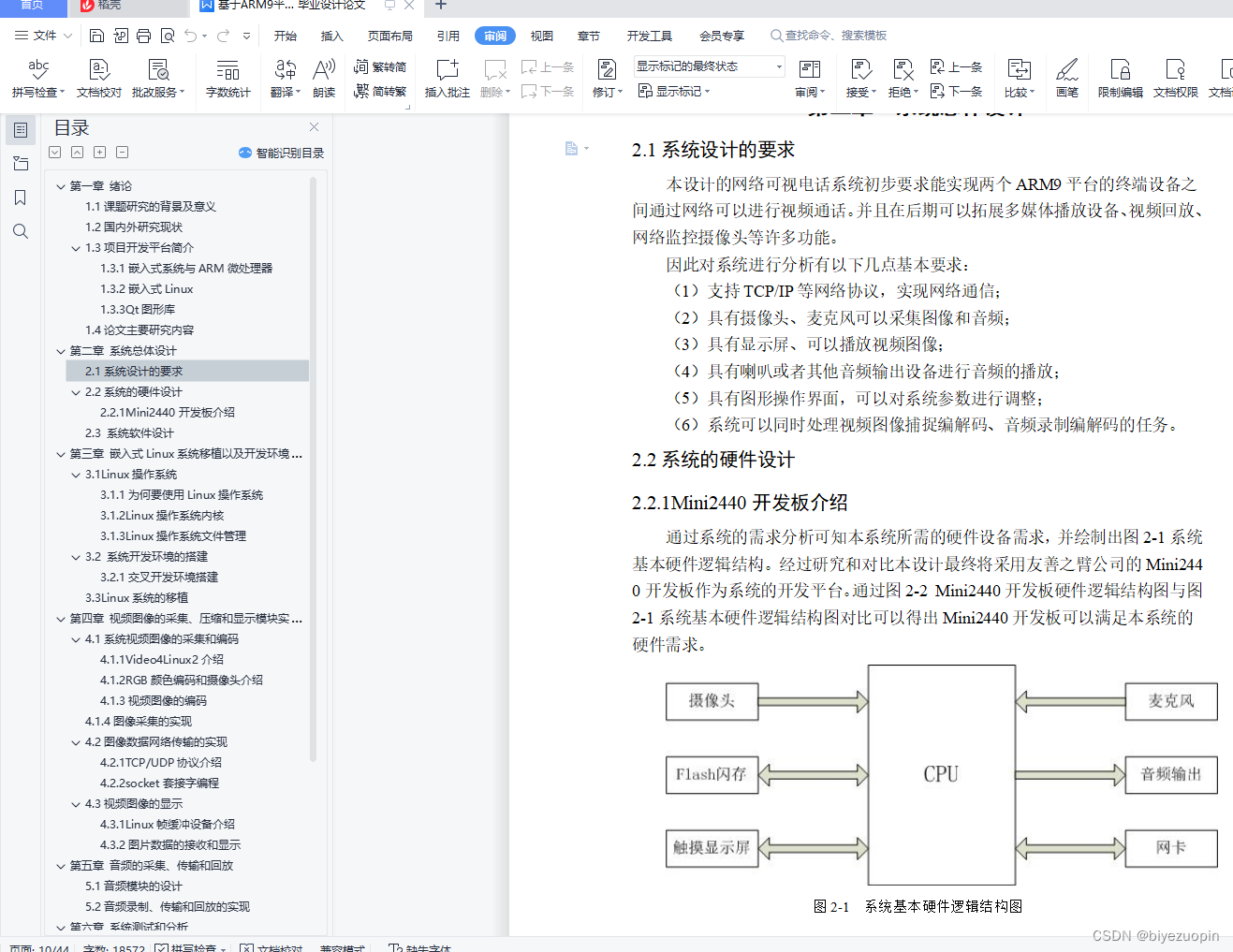
Task: Switch to the 引用 ribbon tab
Action: (x=448, y=36)
